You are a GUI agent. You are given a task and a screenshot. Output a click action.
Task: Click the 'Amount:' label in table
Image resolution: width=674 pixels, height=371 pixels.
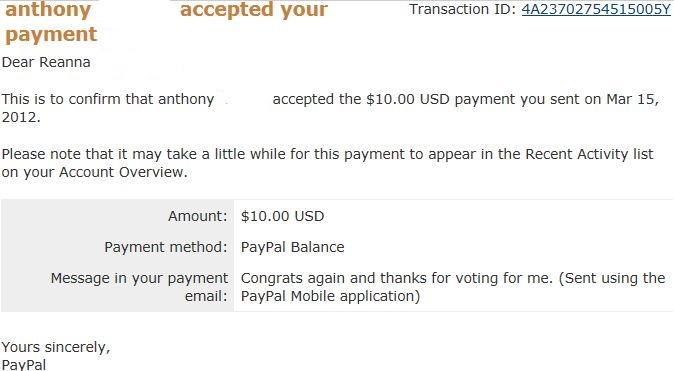pos(198,216)
